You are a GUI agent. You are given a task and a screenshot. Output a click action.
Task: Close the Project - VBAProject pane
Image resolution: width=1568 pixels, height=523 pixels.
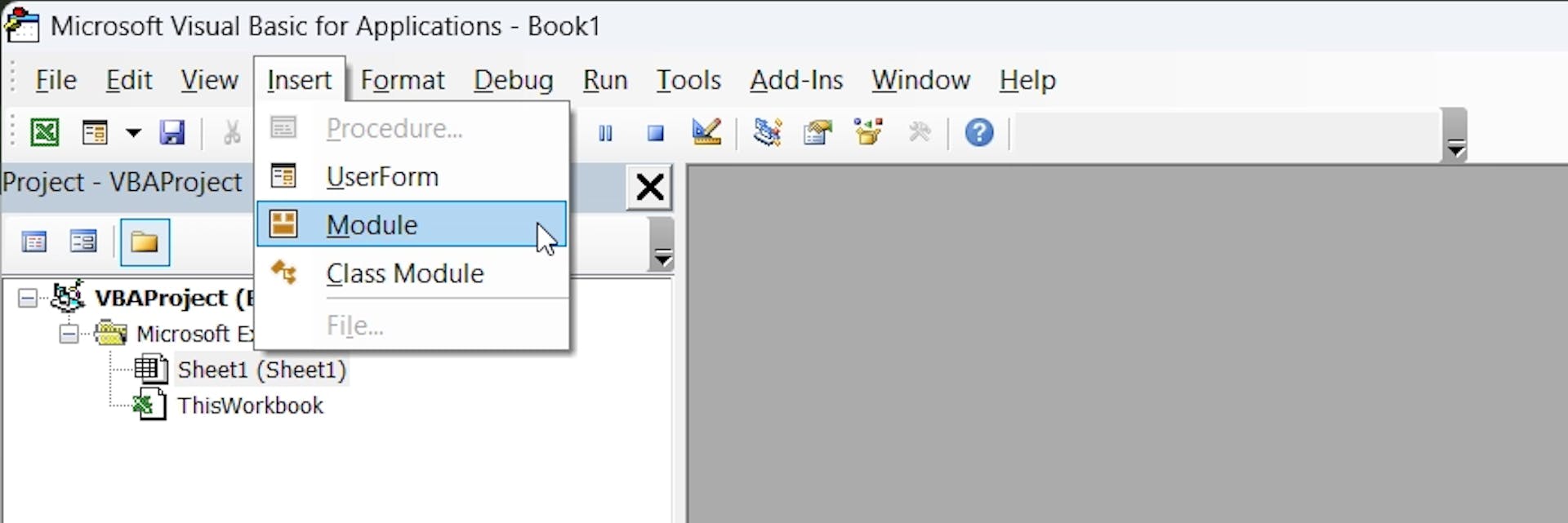click(x=649, y=188)
